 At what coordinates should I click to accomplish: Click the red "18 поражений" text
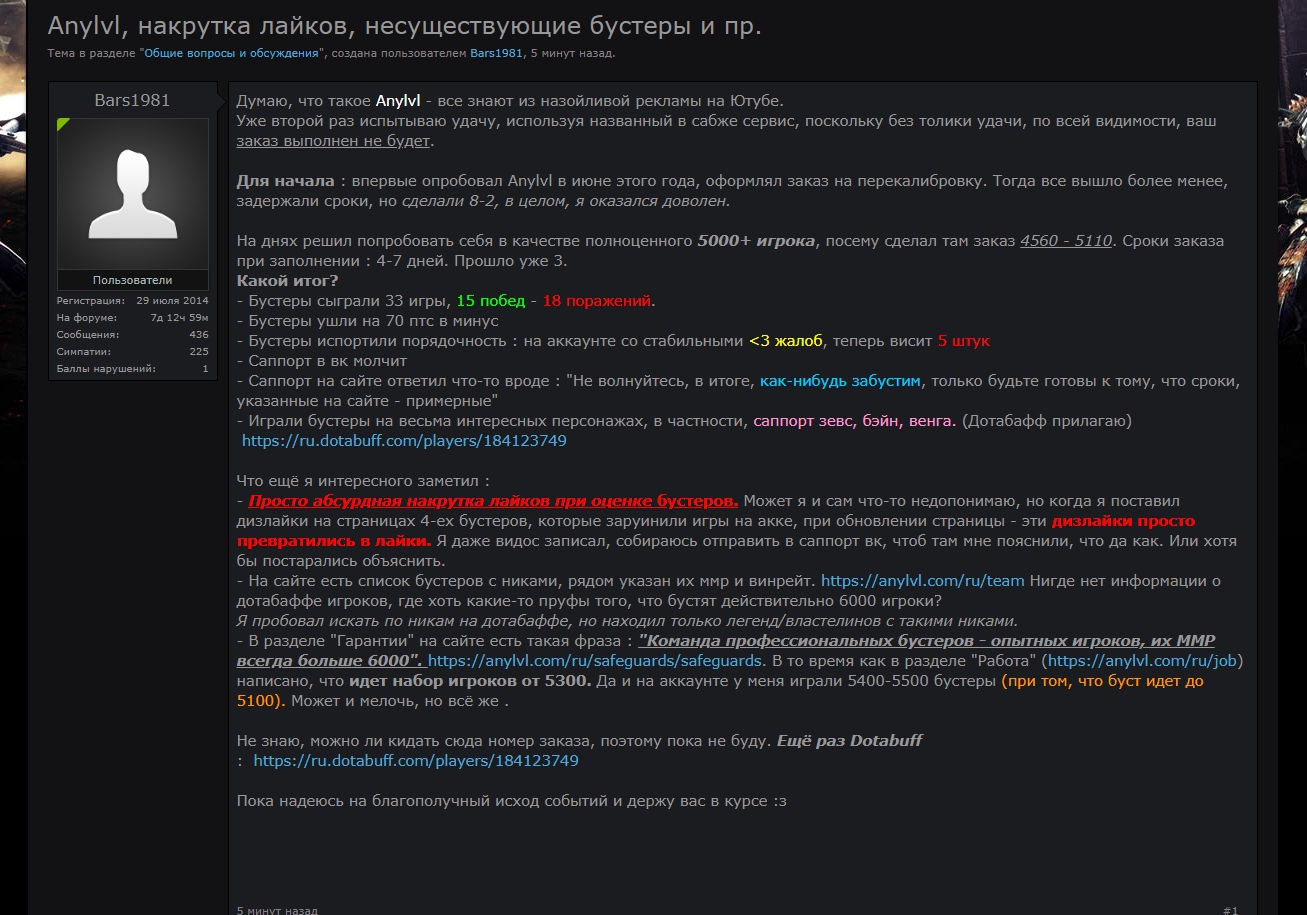pyautogui.click(x=597, y=300)
